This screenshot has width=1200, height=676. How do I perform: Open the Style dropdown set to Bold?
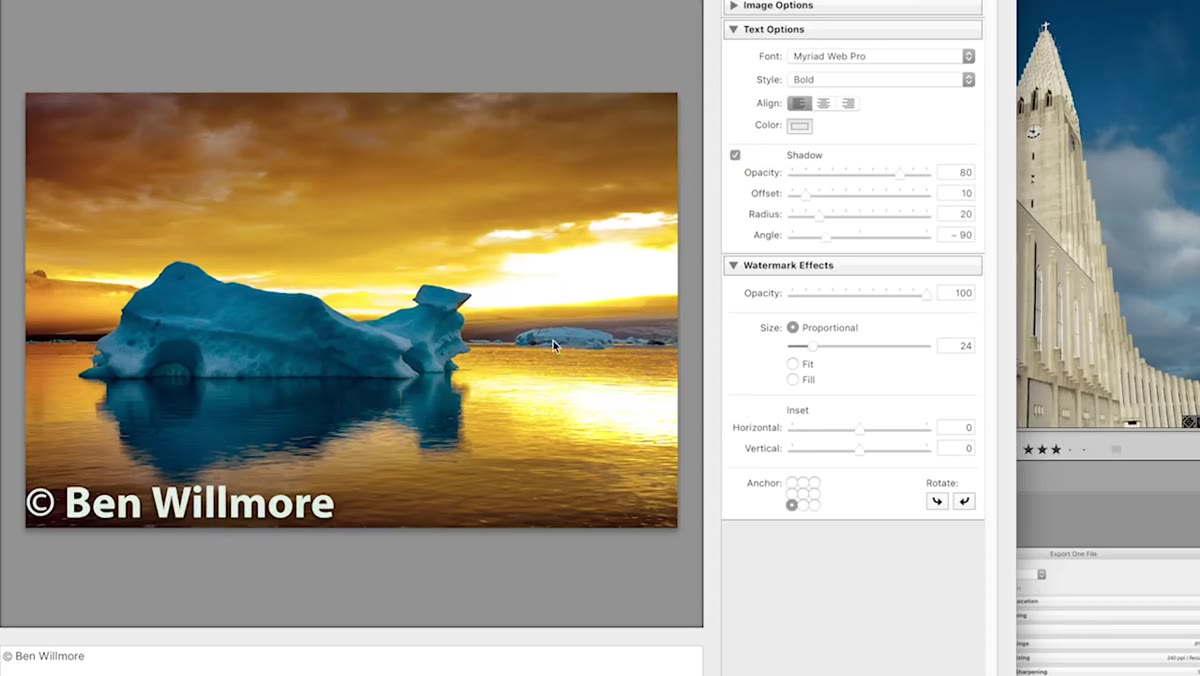(x=881, y=79)
